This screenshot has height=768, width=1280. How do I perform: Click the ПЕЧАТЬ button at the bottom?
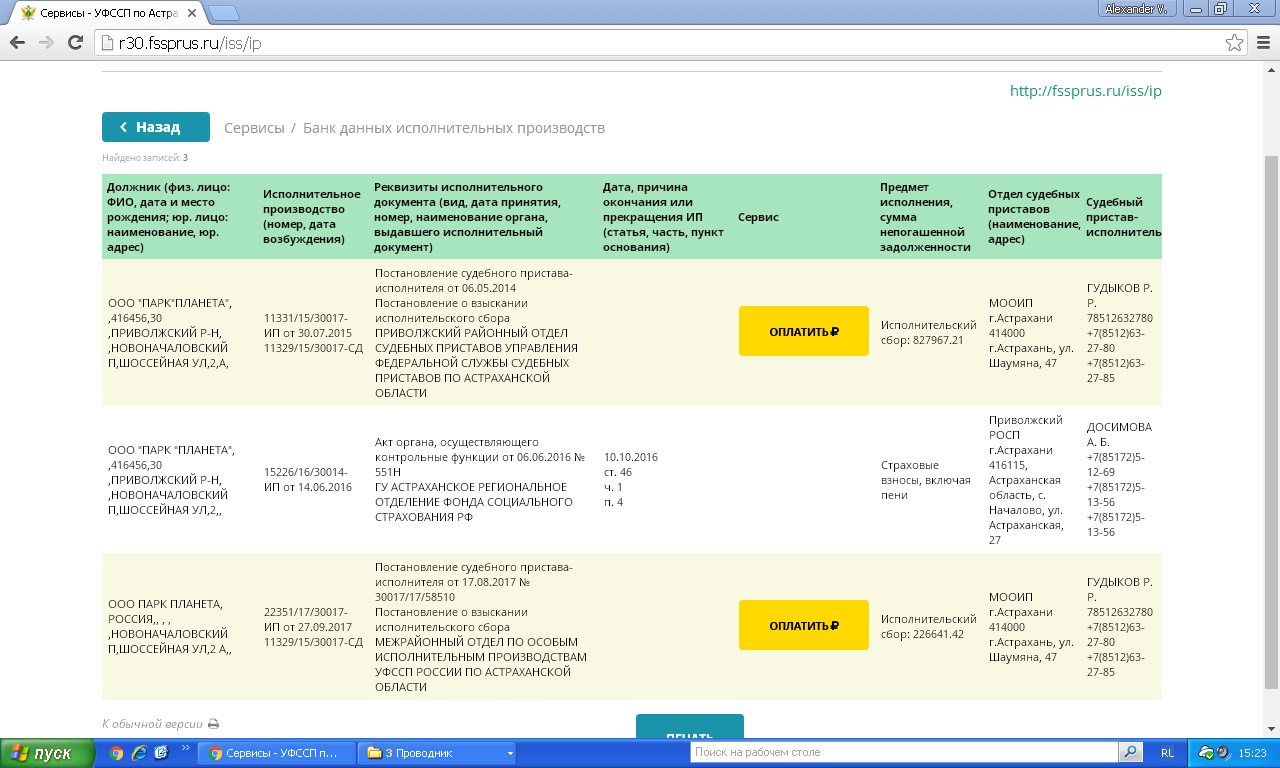pyautogui.click(x=690, y=726)
